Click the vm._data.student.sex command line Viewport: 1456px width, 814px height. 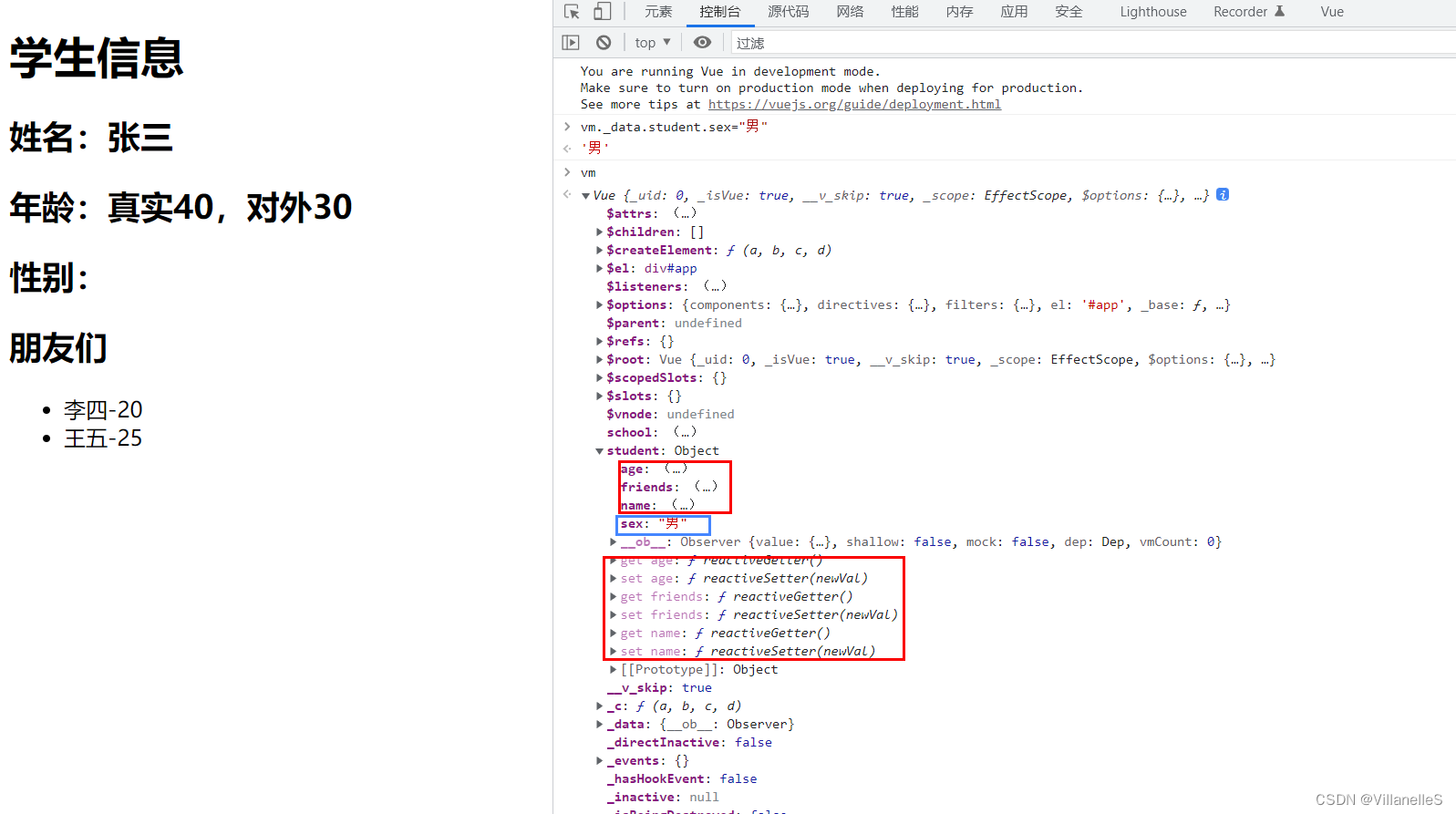tap(674, 127)
